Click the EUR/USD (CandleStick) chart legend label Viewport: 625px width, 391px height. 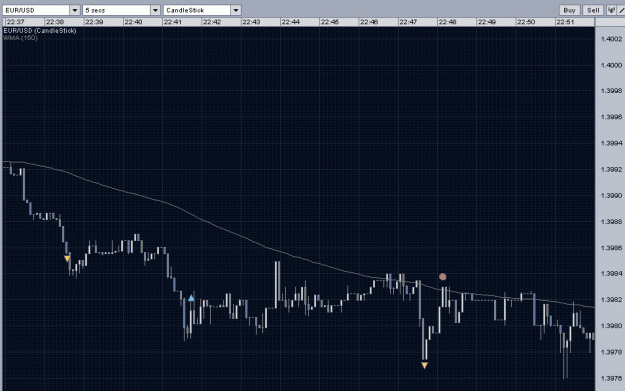click(x=39, y=31)
